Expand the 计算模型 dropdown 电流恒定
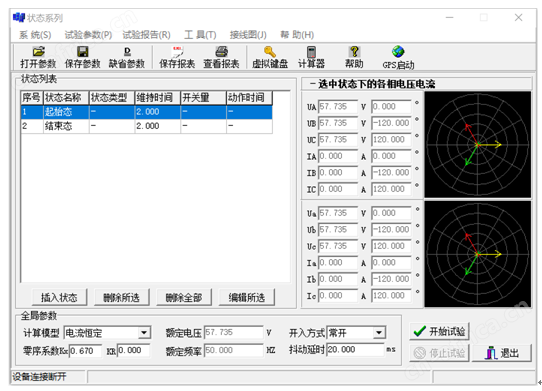Screen dimensions: 542x391 [144, 333]
